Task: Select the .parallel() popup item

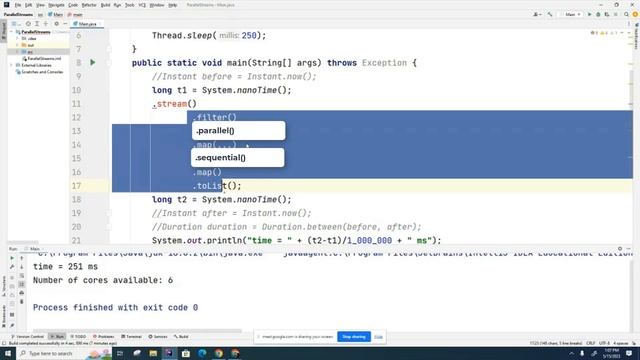Action: coord(238,131)
